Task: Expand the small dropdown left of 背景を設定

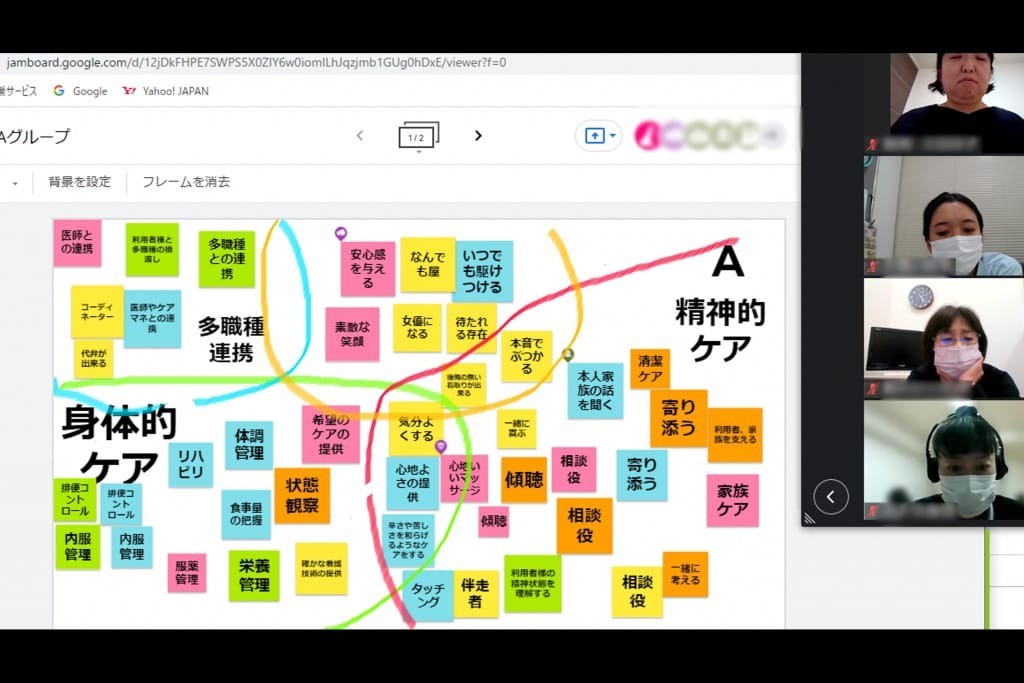Action: click(x=15, y=183)
